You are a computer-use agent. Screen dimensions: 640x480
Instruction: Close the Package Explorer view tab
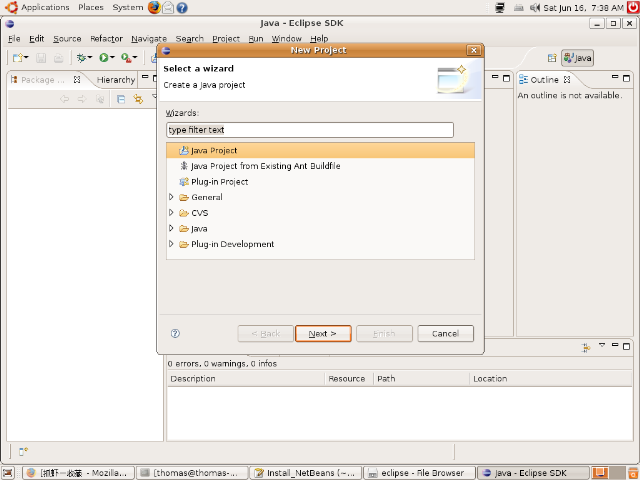[x=77, y=80]
